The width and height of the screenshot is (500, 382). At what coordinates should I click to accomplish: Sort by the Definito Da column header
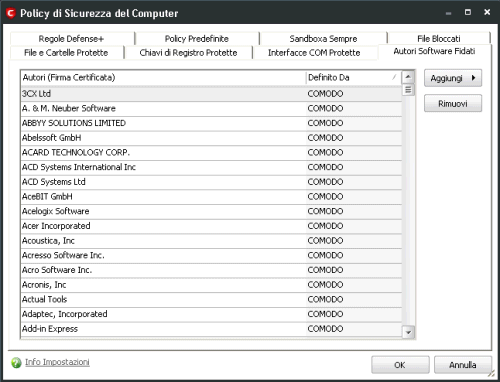tap(354, 78)
